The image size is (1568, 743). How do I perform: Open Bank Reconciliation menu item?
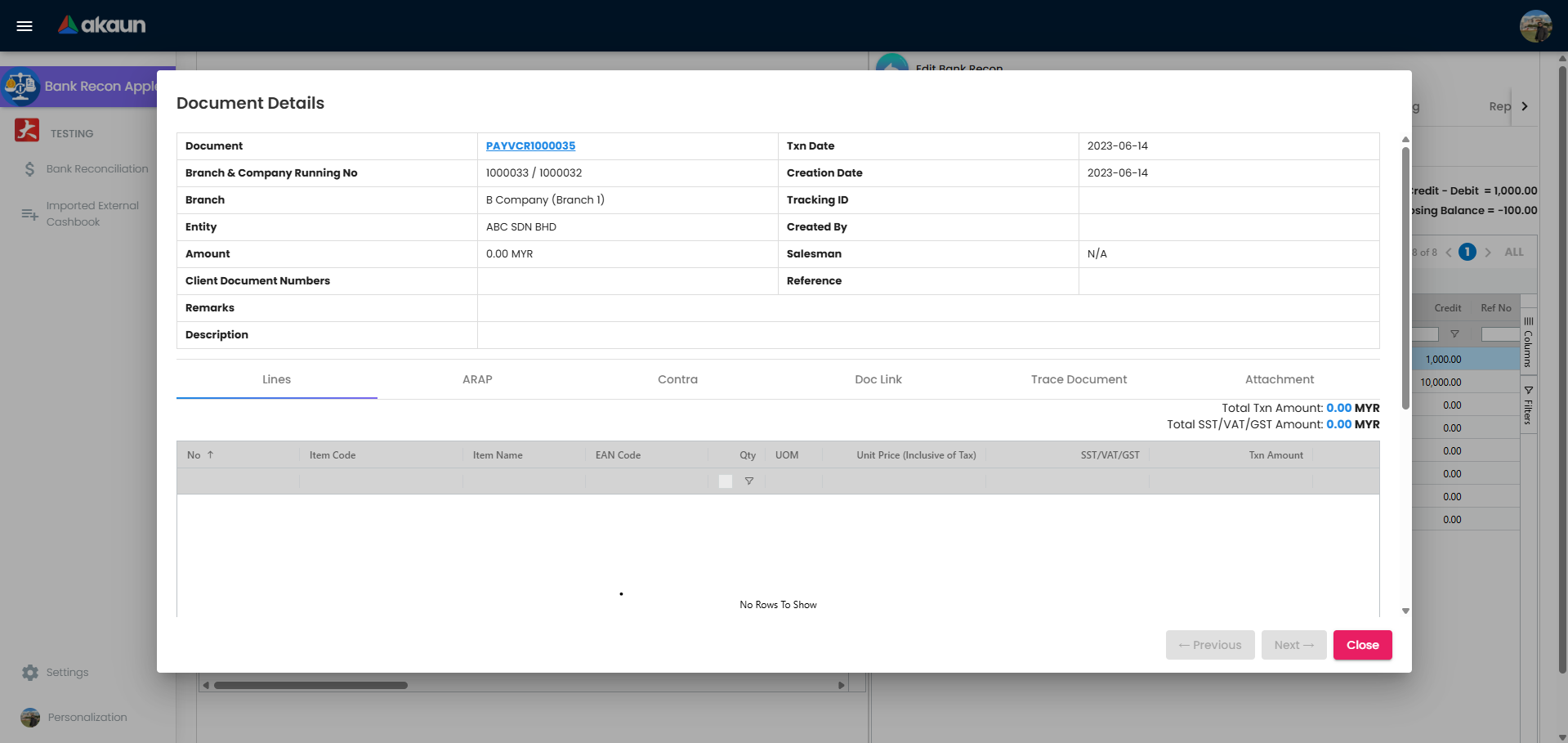point(97,169)
